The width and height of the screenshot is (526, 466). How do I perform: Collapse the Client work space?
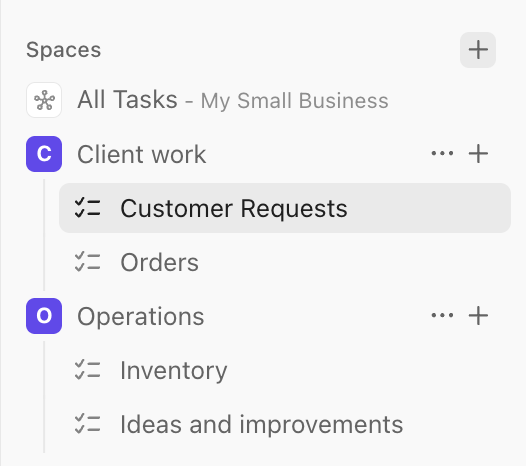point(142,154)
